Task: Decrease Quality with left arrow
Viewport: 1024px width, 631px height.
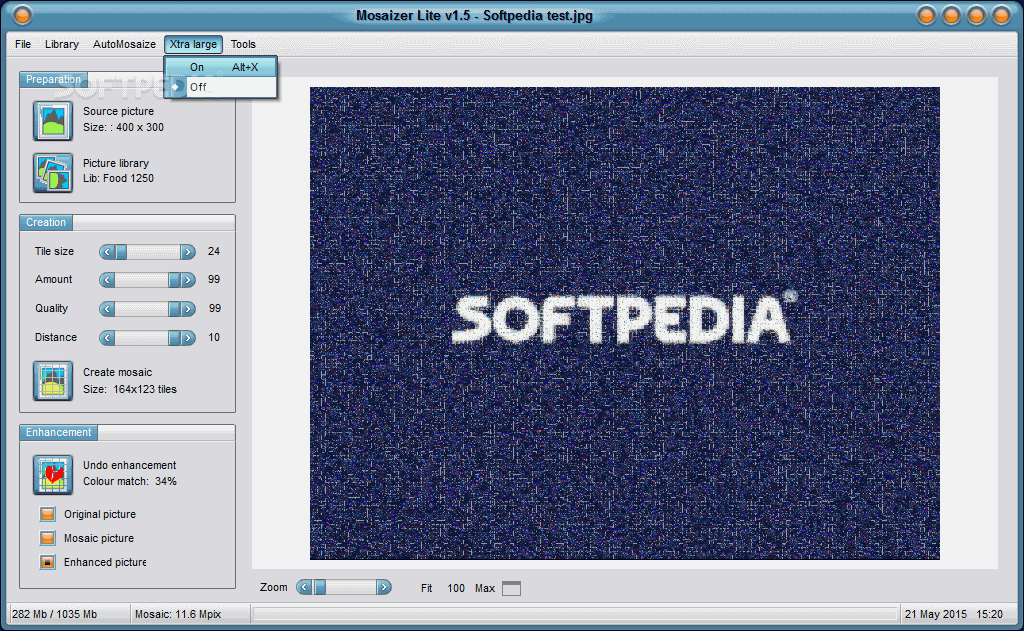Action: (x=107, y=309)
